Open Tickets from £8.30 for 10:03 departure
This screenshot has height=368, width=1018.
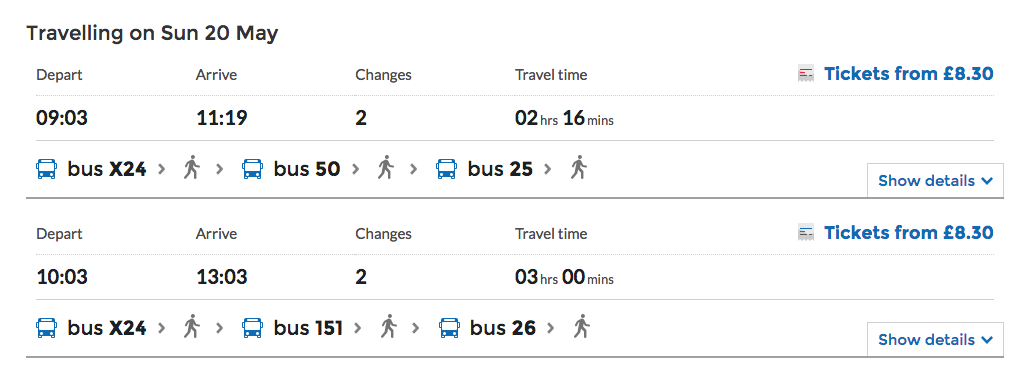pos(908,232)
